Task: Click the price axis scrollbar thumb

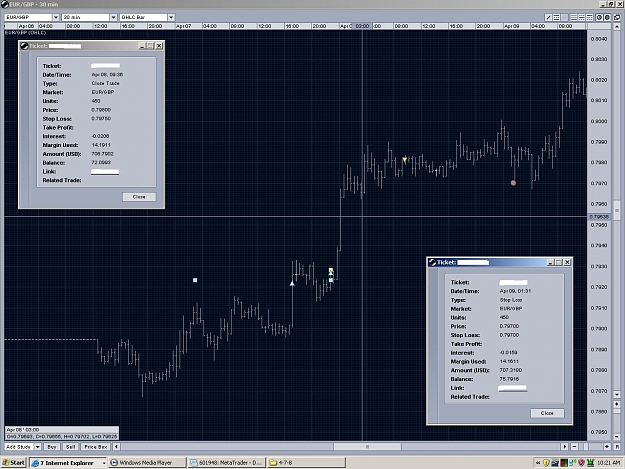Action: tap(617, 210)
